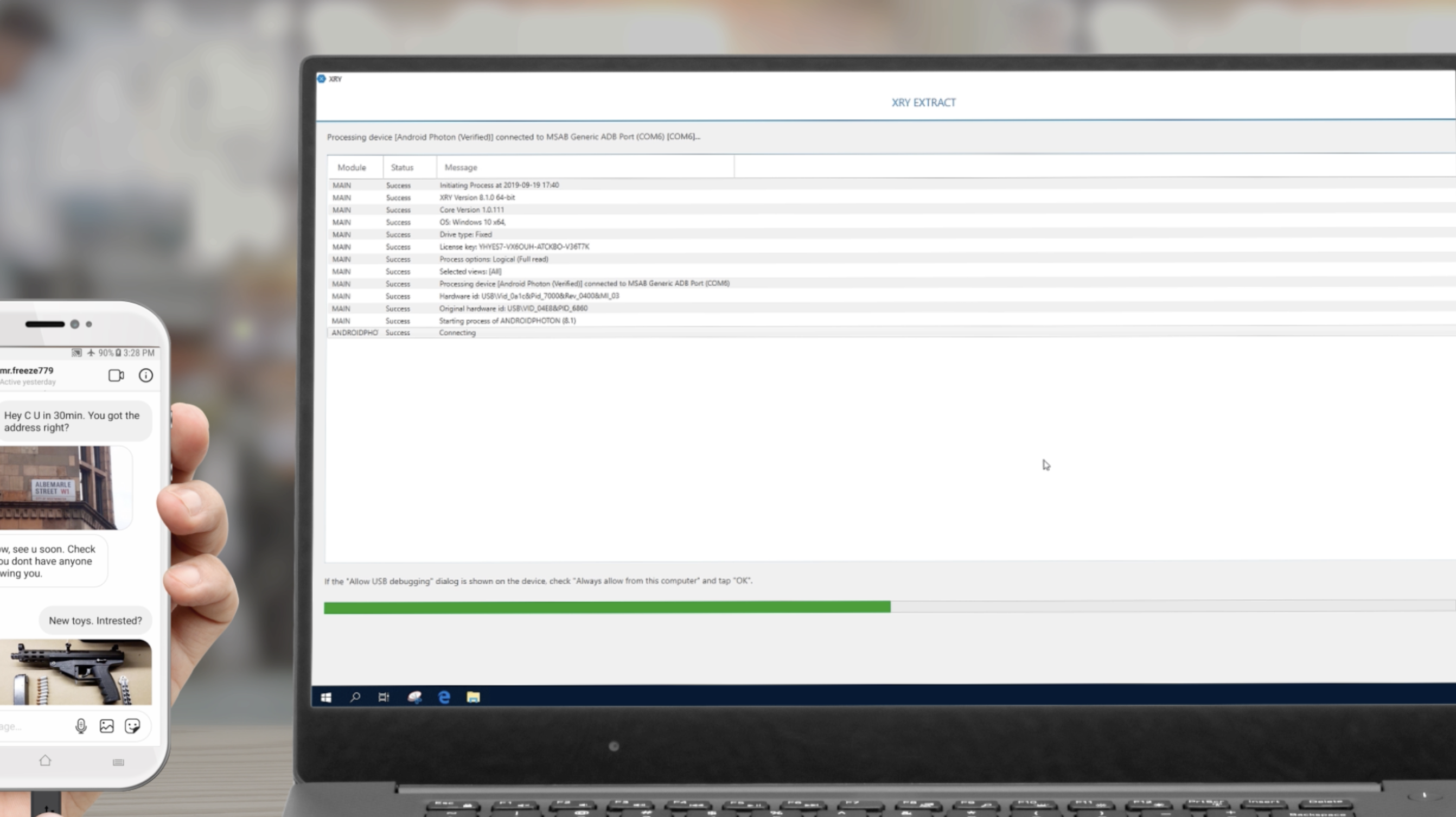Click the Windows Start button on the taskbar
Image resolution: width=1456 pixels, height=817 pixels.
pyautogui.click(x=326, y=697)
